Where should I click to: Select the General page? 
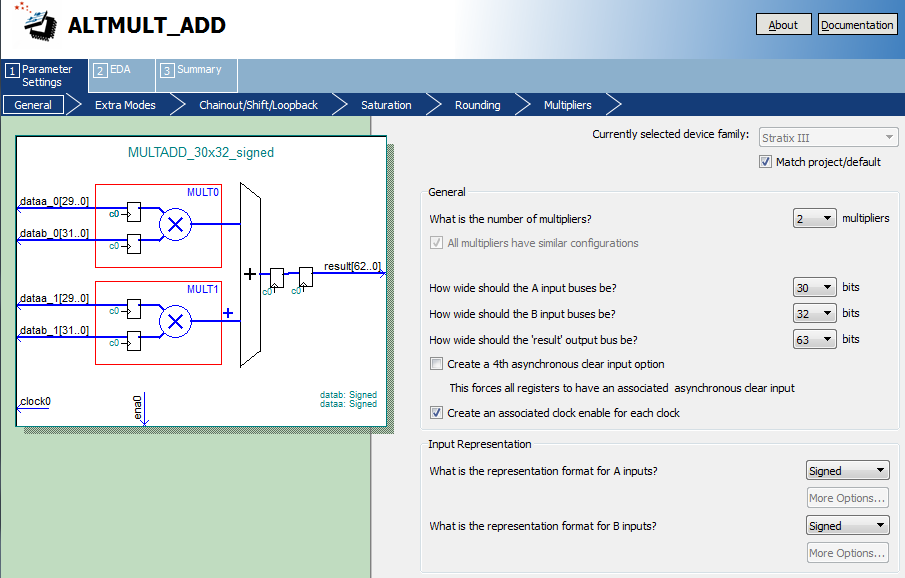33,105
